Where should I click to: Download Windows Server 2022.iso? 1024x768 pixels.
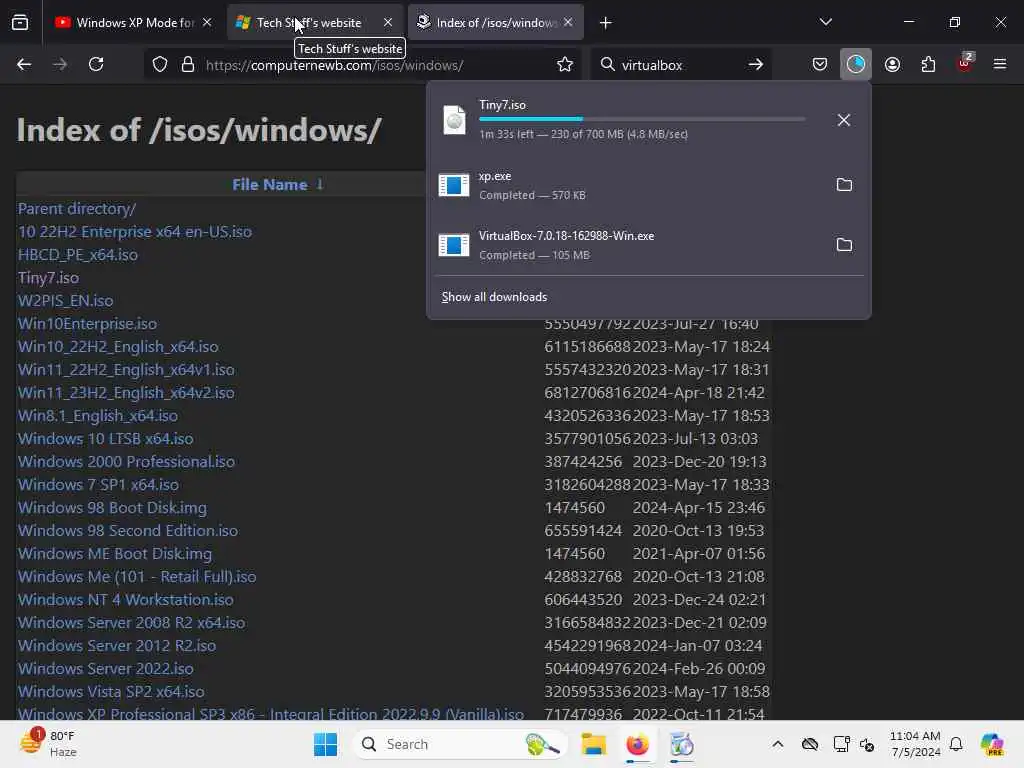[x=105, y=669]
